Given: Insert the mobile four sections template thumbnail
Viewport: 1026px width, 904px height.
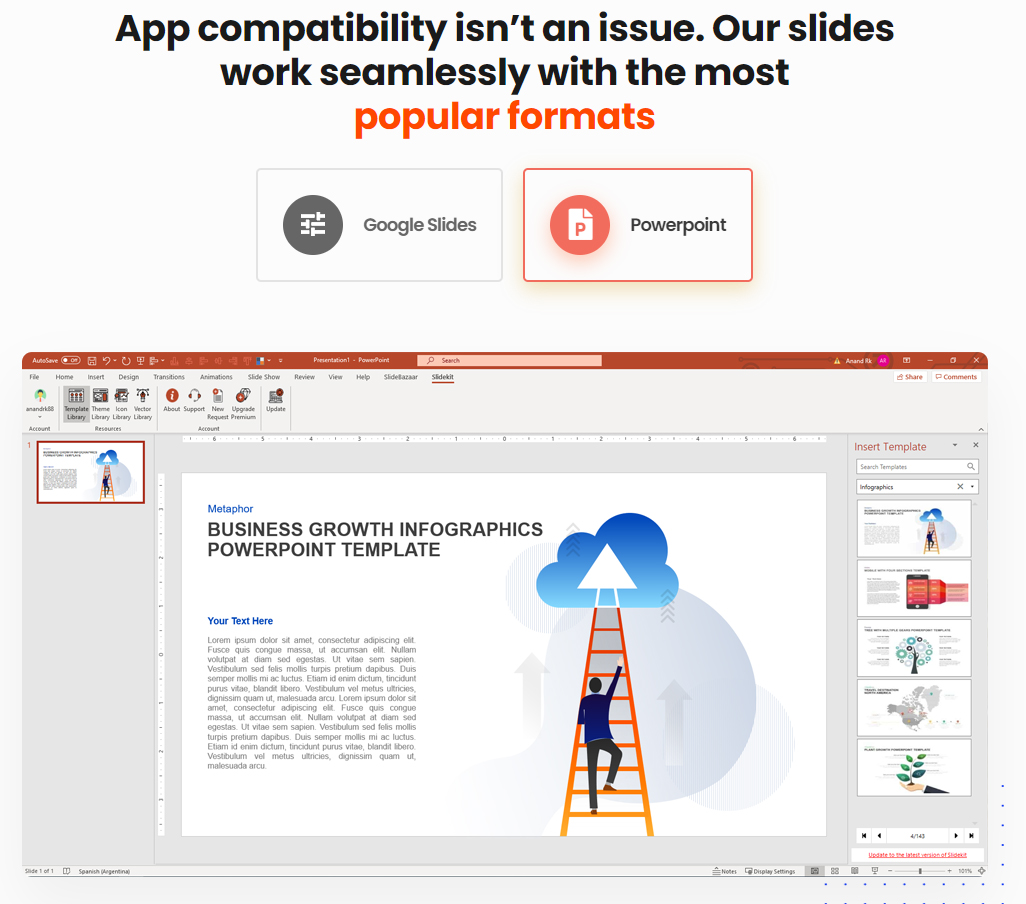Looking at the screenshot, I should (914, 588).
